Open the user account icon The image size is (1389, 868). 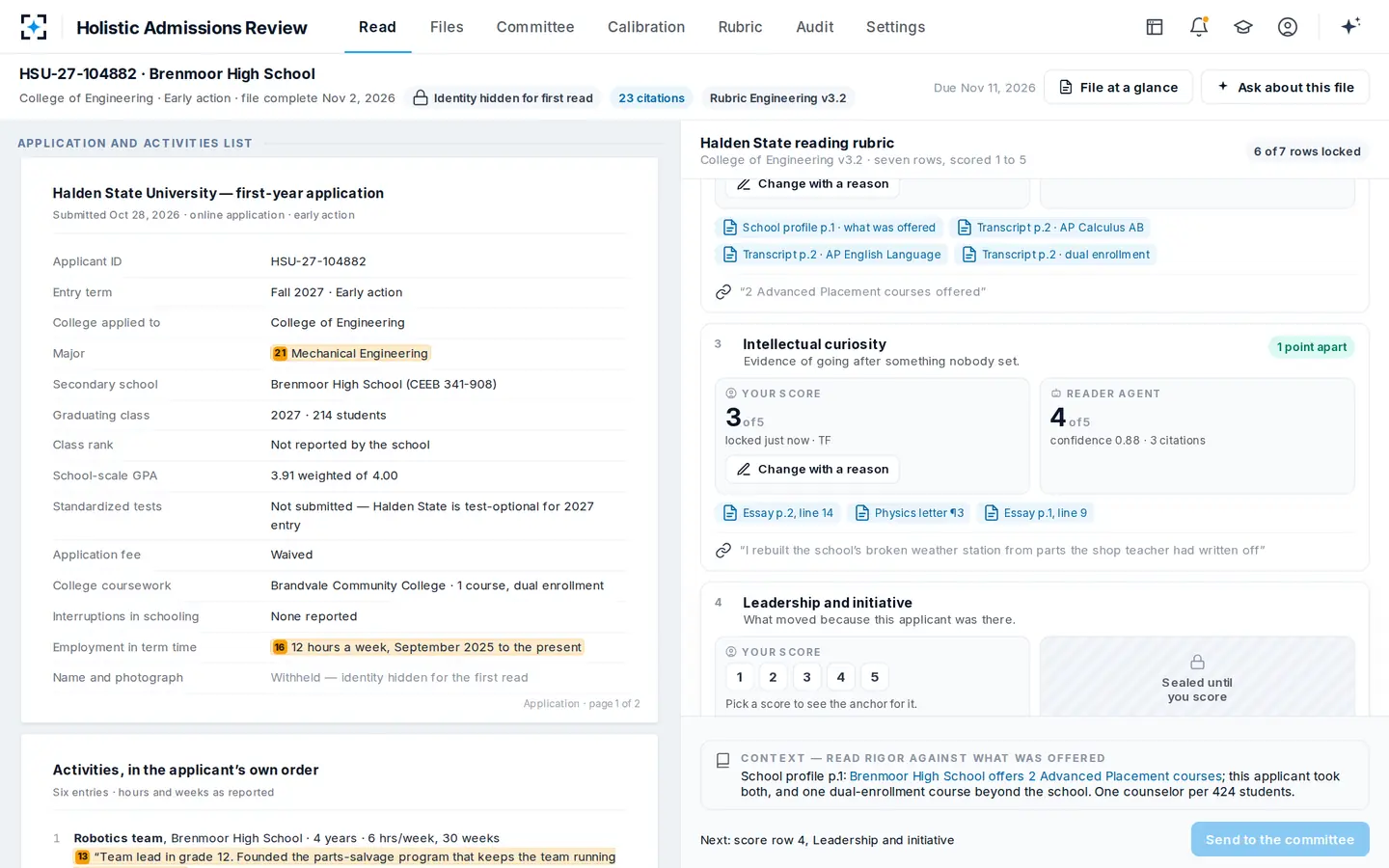click(1288, 27)
